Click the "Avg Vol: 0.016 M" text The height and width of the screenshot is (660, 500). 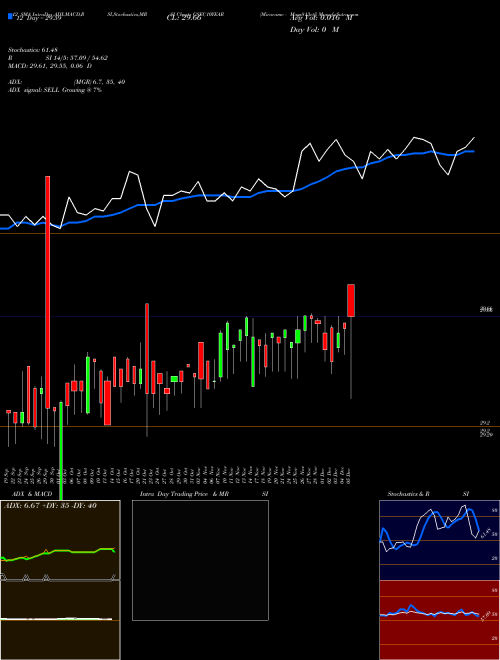[x=321, y=19]
